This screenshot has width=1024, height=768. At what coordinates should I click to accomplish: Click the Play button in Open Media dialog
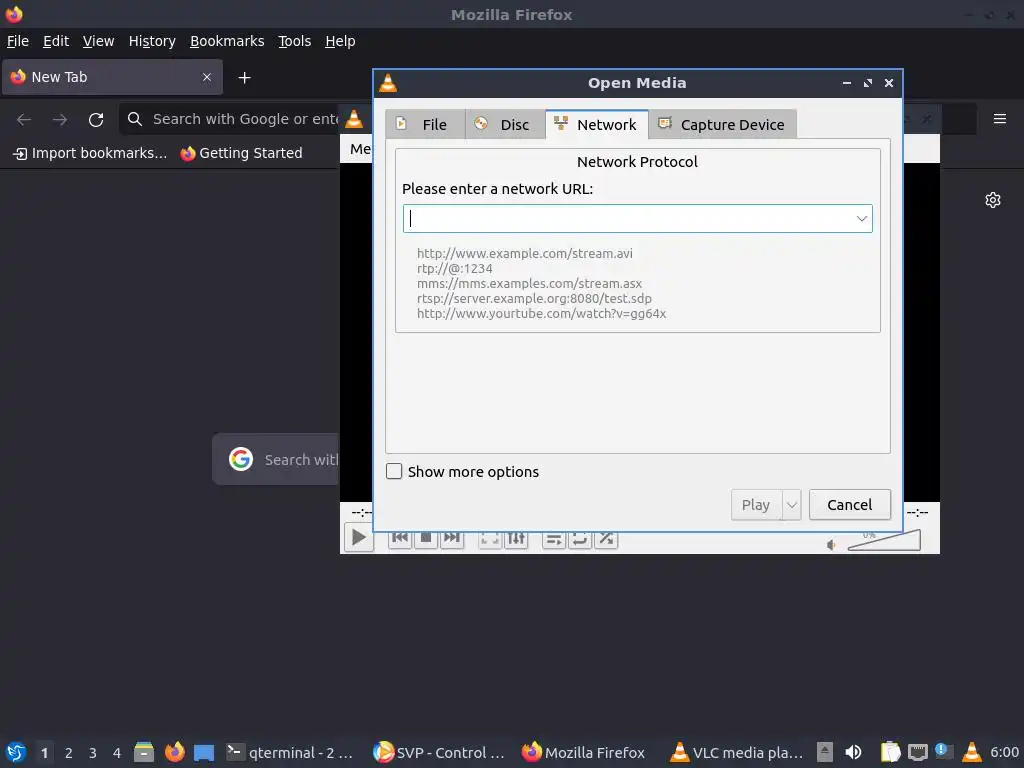pyautogui.click(x=756, y=505)
